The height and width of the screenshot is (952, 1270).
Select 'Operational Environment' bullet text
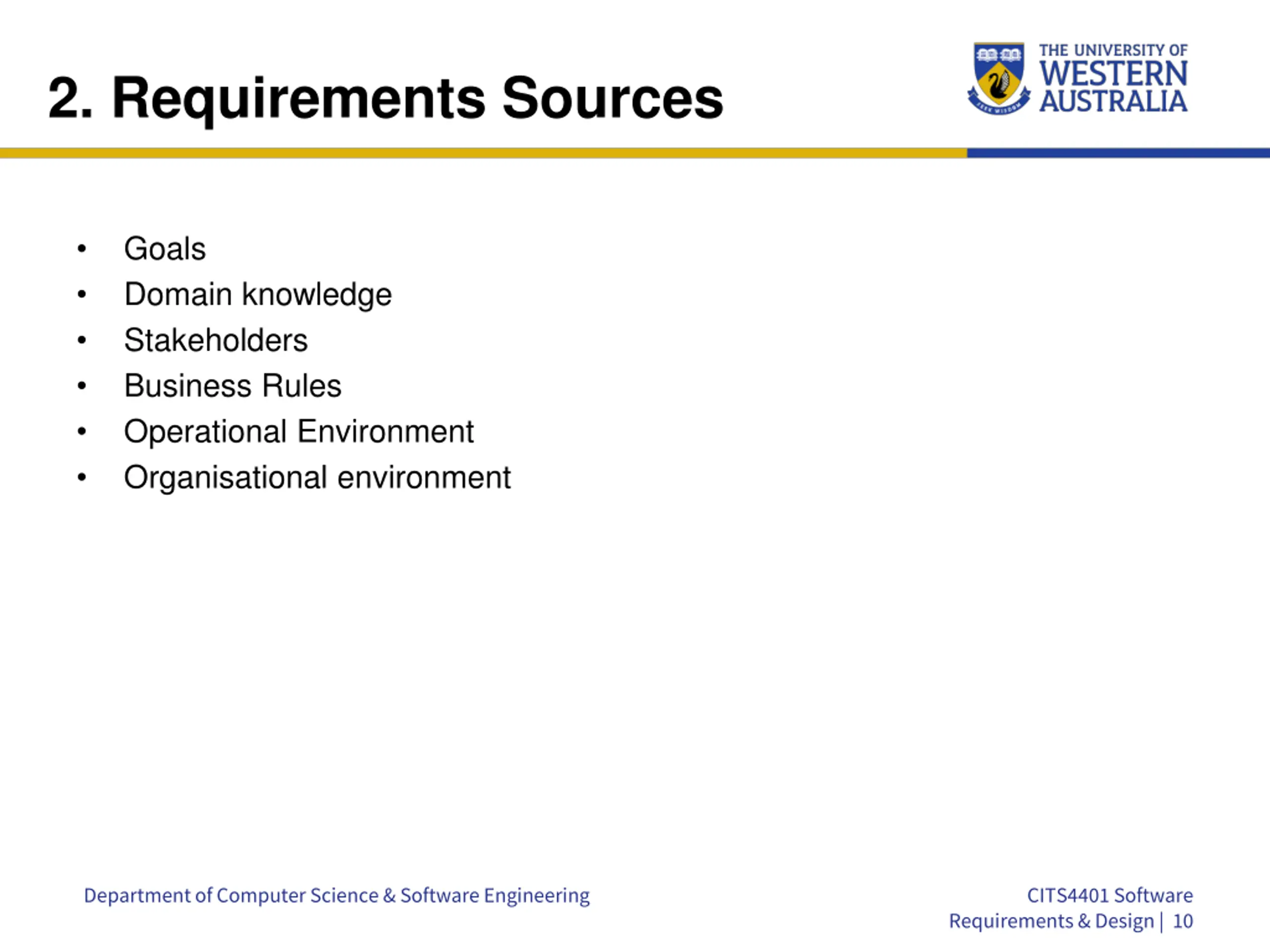coord(299,433)
